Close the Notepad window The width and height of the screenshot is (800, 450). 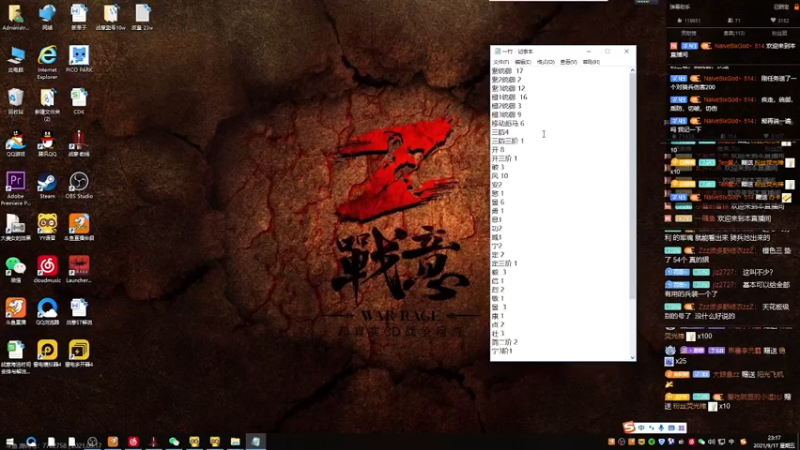pyautogui.click(x=627, y=52)
